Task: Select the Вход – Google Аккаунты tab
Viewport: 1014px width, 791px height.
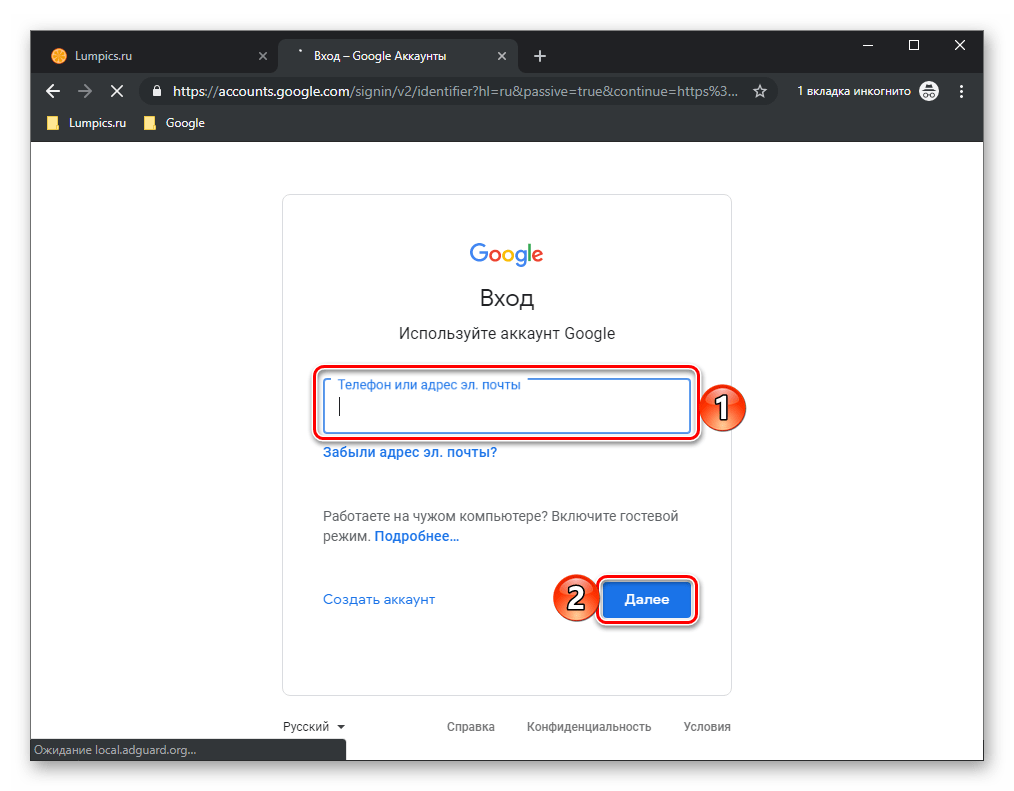Action: [398, 56]
